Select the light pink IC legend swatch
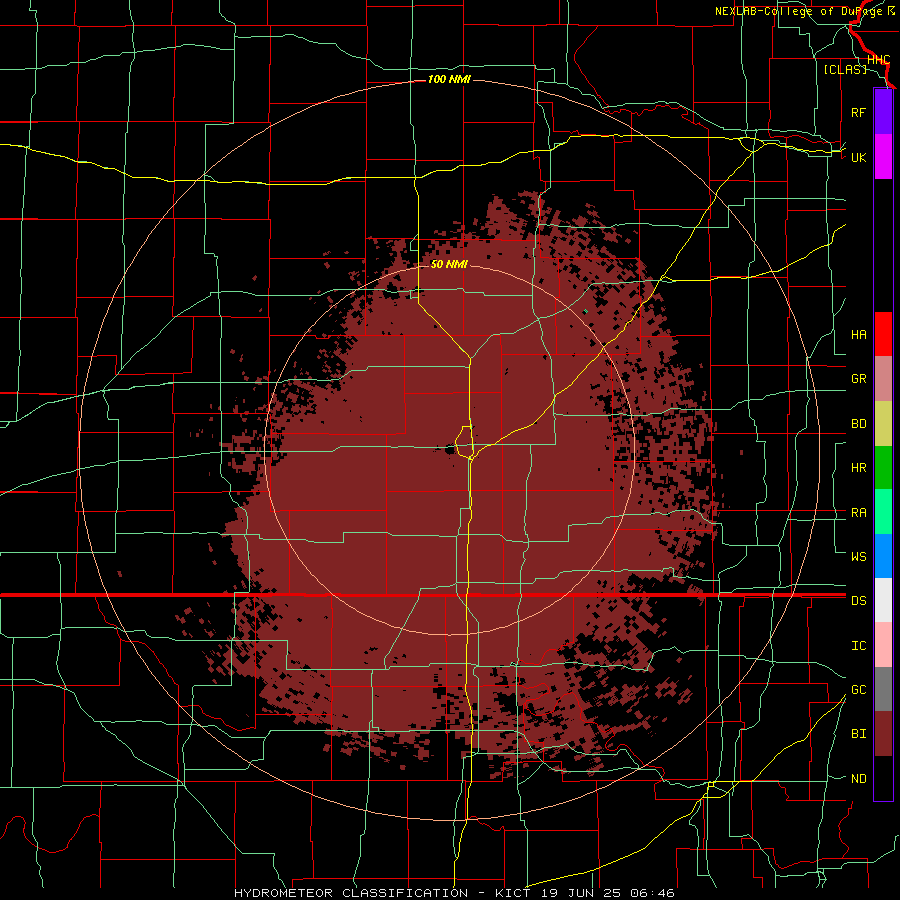The image size is (900, 900). coord(883,645)
